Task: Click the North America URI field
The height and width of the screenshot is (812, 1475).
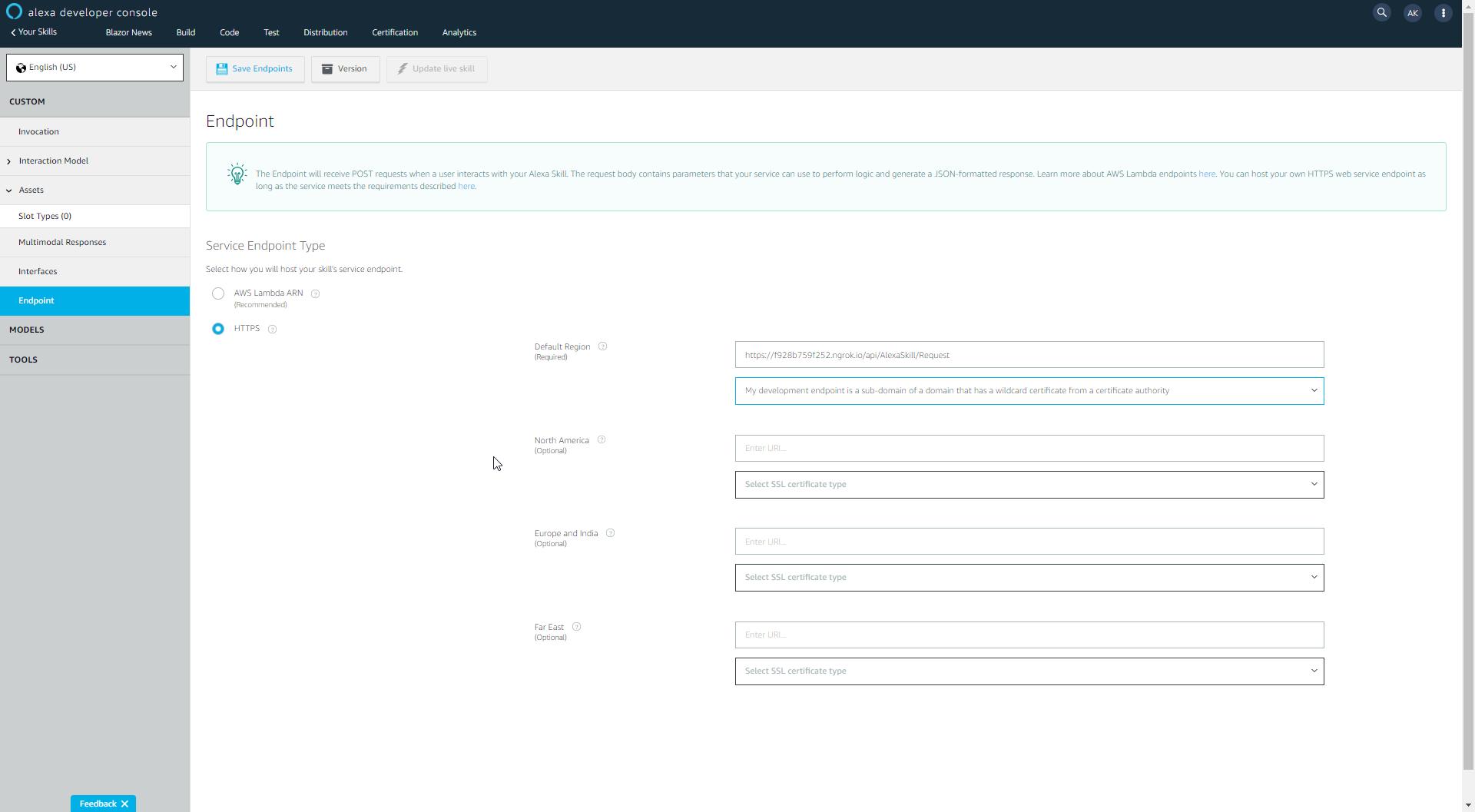Action: (x=1029, y=449)
